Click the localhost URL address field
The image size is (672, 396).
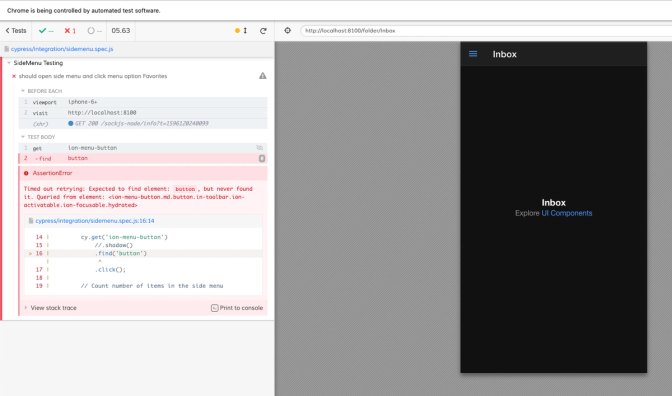(486, 31)
